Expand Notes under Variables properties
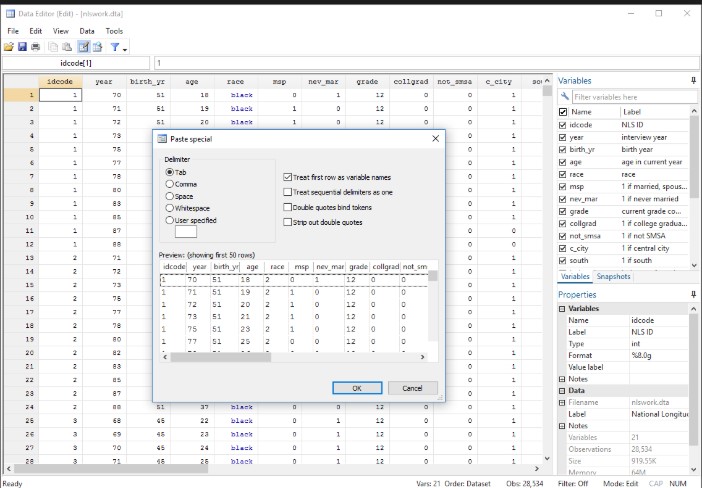Viewport: 702px width, 488px height. [x=562, y=379]
